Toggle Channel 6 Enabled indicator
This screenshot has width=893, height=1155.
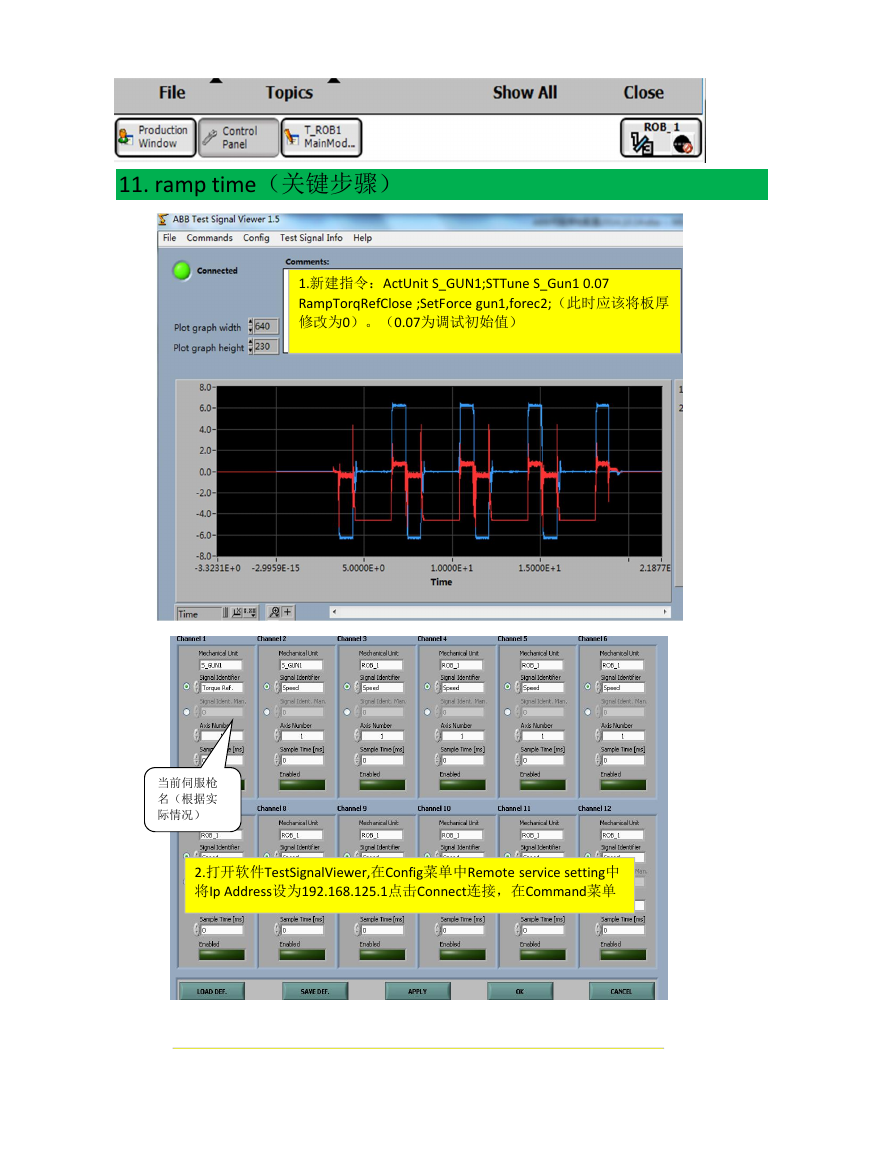[623, 784]
